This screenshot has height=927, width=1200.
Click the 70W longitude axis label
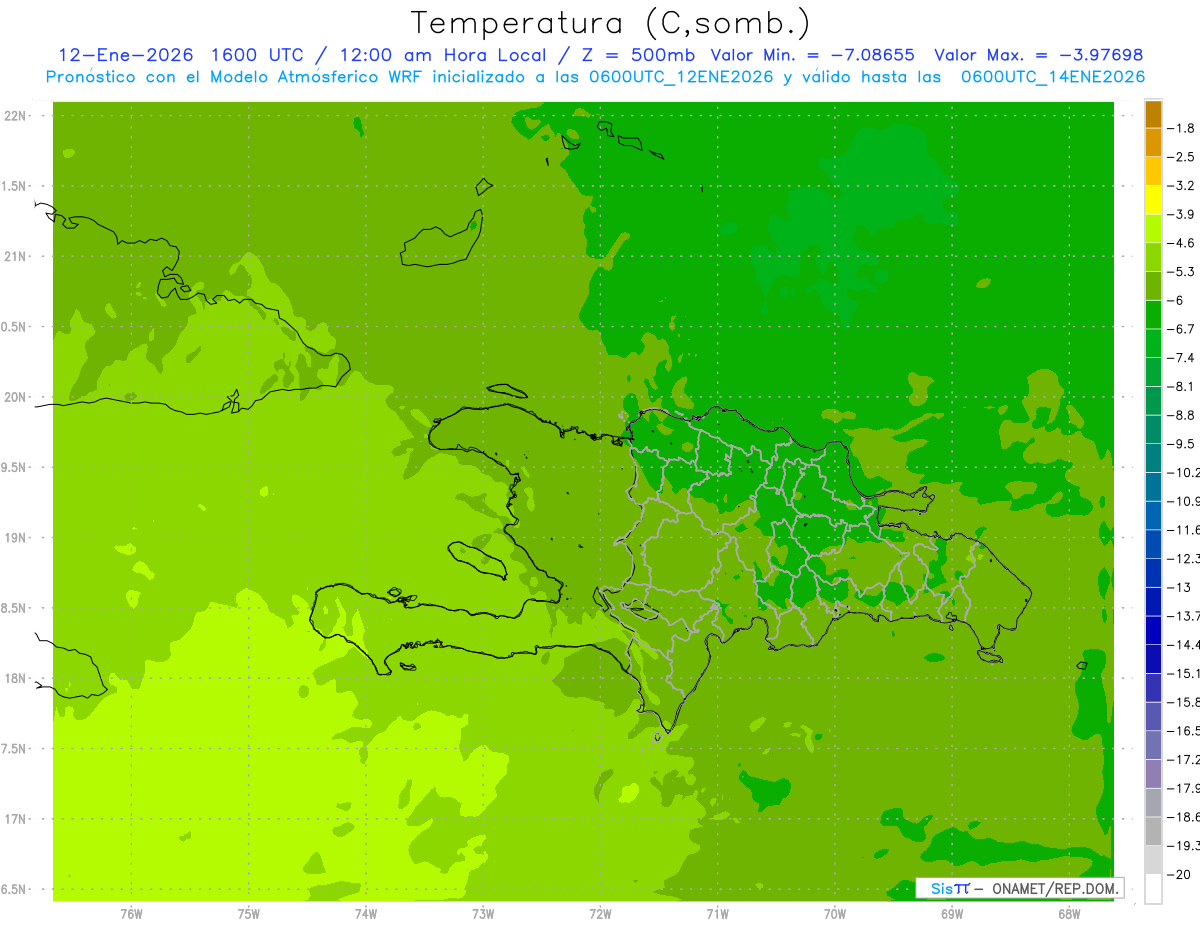pyautogui.click(x=834, y=914)
